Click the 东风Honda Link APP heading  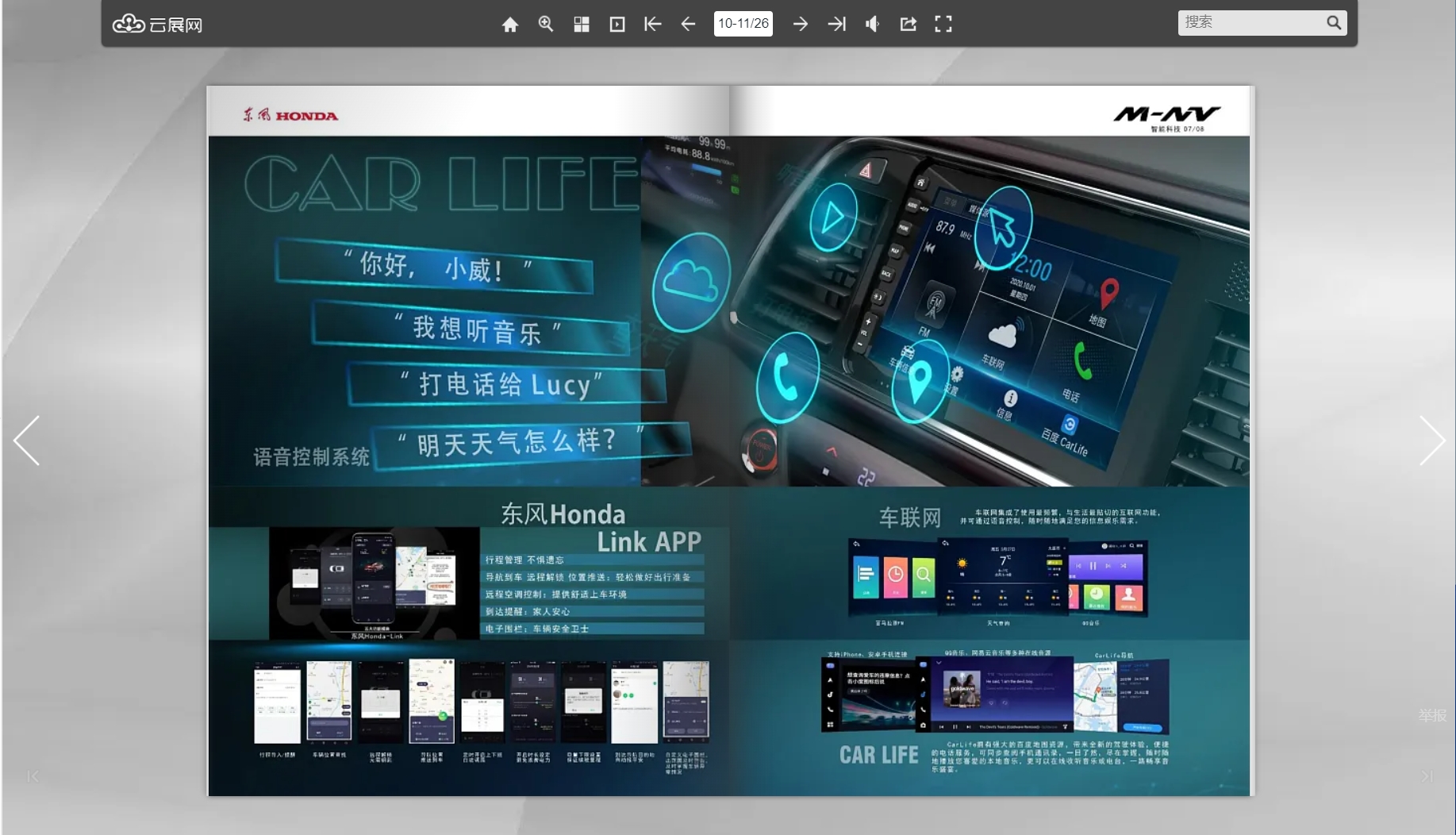pyautogui.click(x=601, y=528)
